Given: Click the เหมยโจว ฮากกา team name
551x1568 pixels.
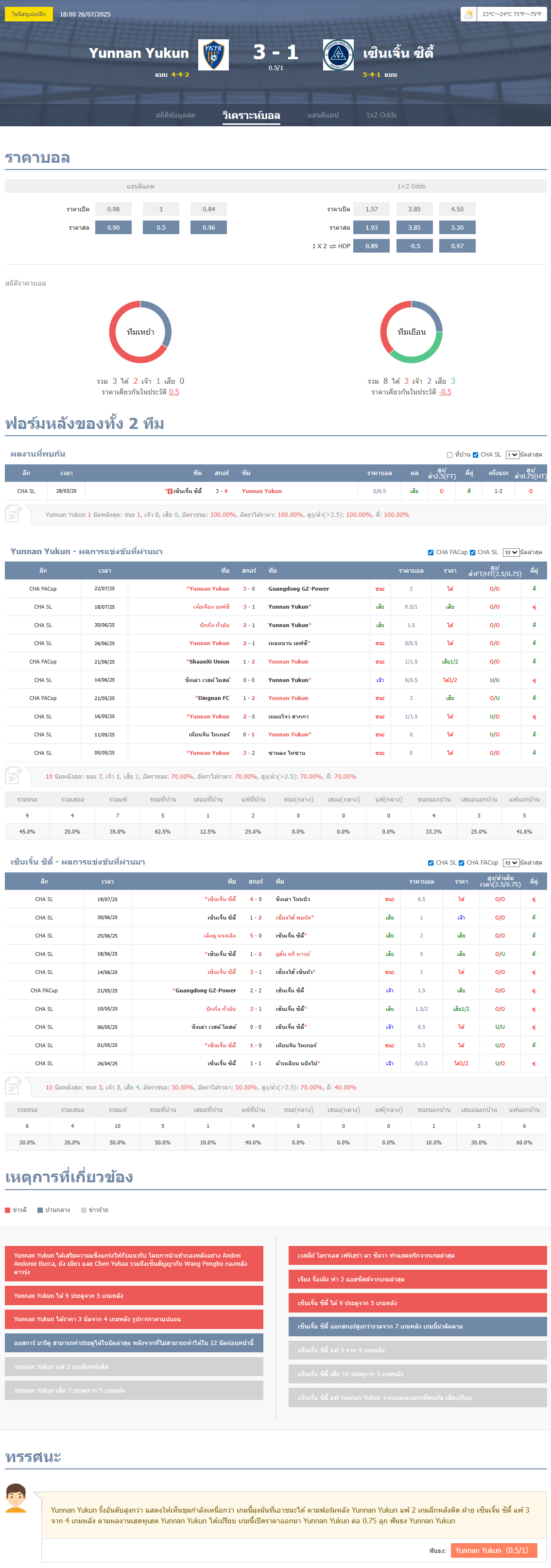Looking at the screenshot, I should pos(289,716).
